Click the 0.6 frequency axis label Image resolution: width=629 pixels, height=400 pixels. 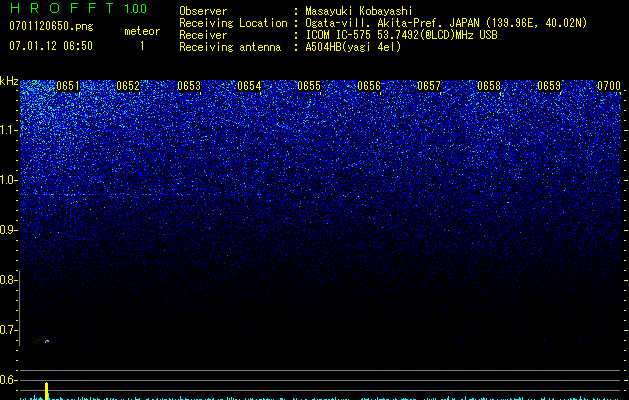[8, 380]
